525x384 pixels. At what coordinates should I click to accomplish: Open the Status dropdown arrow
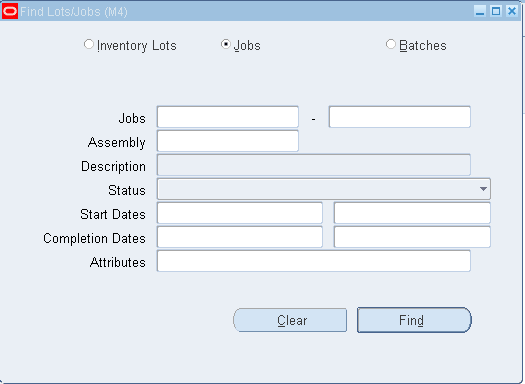coord(483,189)
